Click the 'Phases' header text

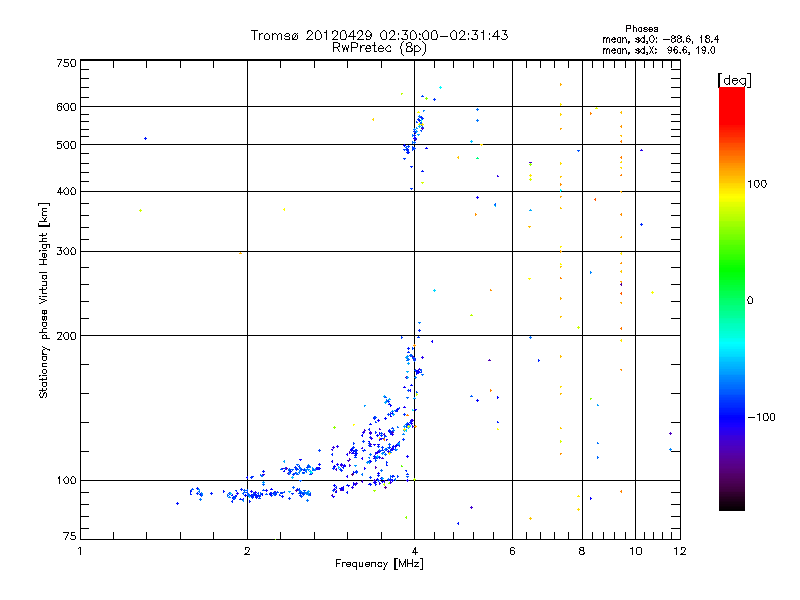coord(641,29)
